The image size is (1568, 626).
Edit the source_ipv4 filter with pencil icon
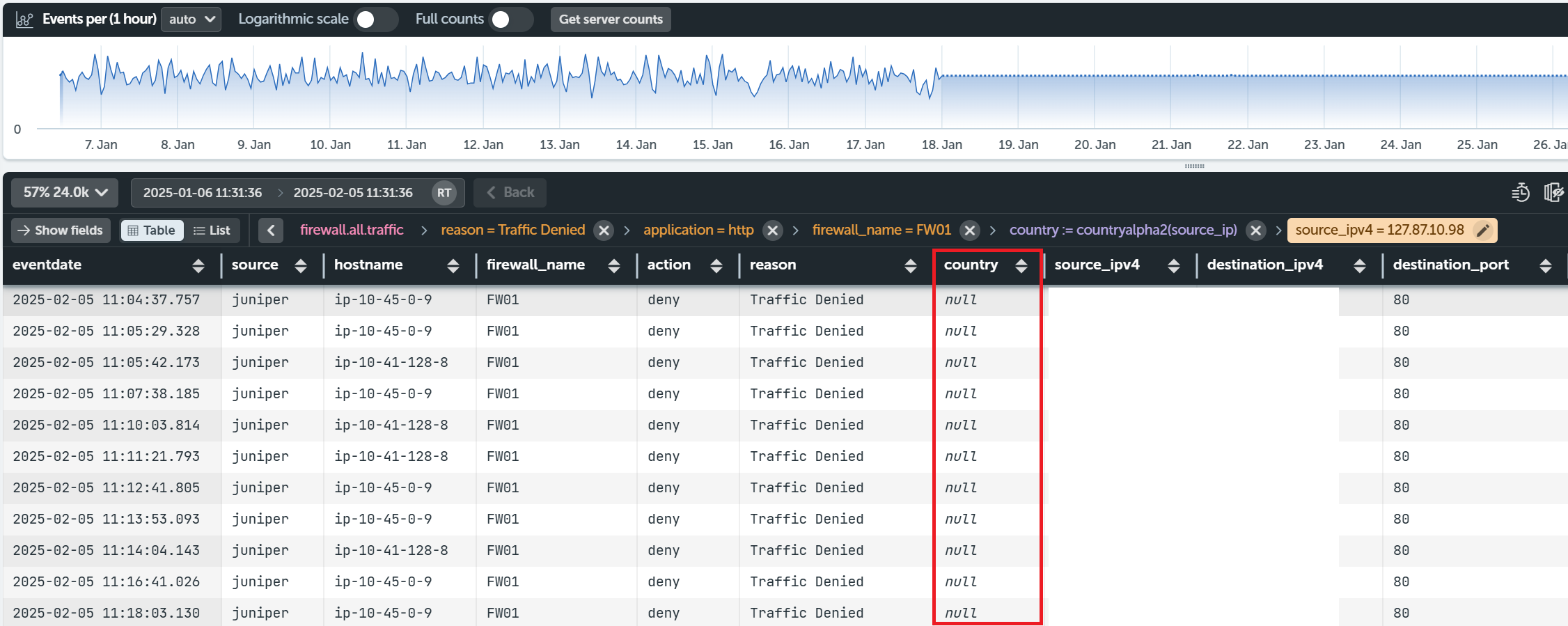(1482, 230)
